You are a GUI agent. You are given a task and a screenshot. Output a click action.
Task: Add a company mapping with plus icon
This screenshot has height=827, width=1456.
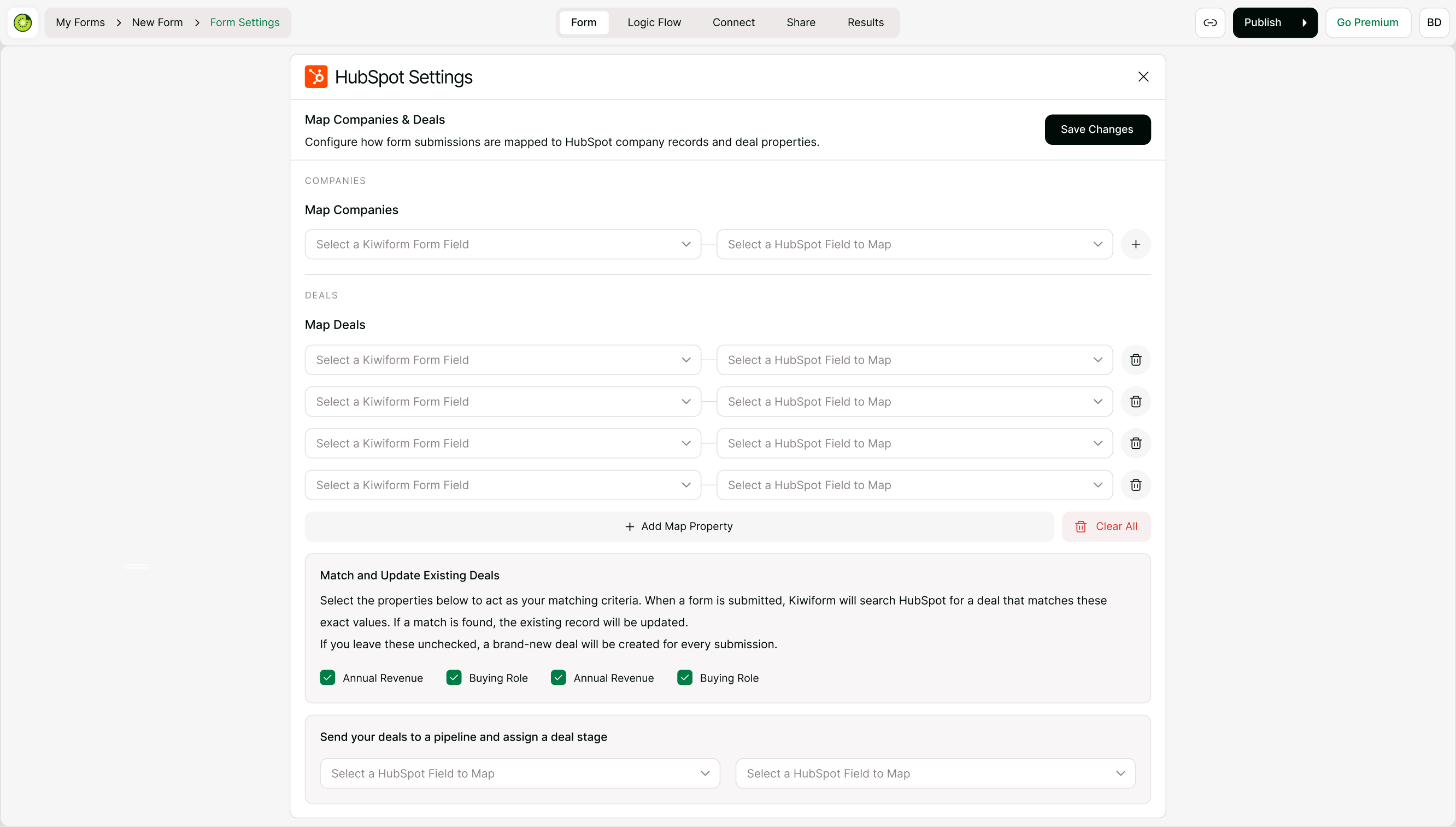1136,244
